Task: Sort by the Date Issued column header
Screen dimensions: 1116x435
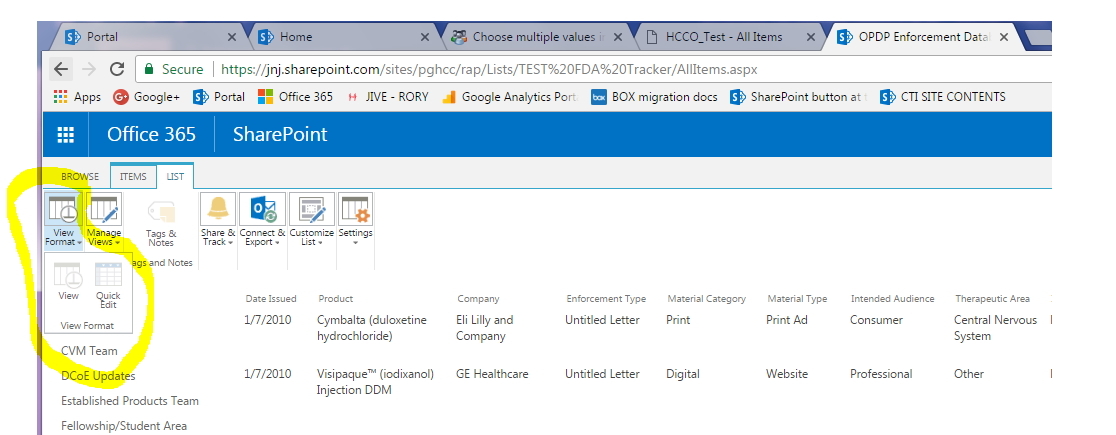Action: (270, 299)
